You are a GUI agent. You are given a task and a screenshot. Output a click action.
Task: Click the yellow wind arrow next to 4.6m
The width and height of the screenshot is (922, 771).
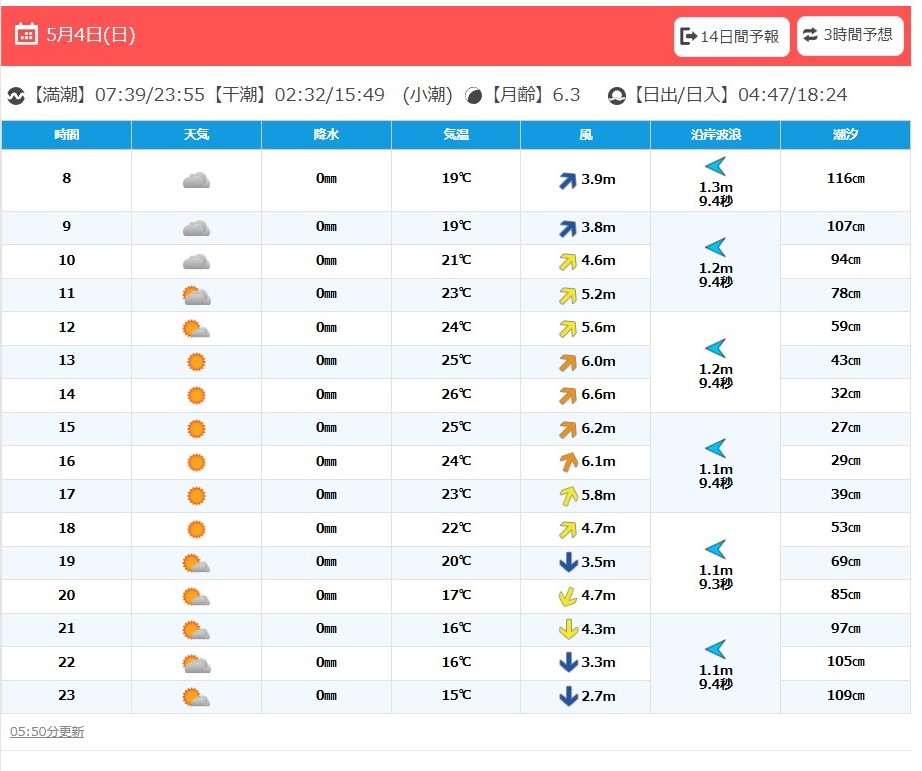coord(567,261)
